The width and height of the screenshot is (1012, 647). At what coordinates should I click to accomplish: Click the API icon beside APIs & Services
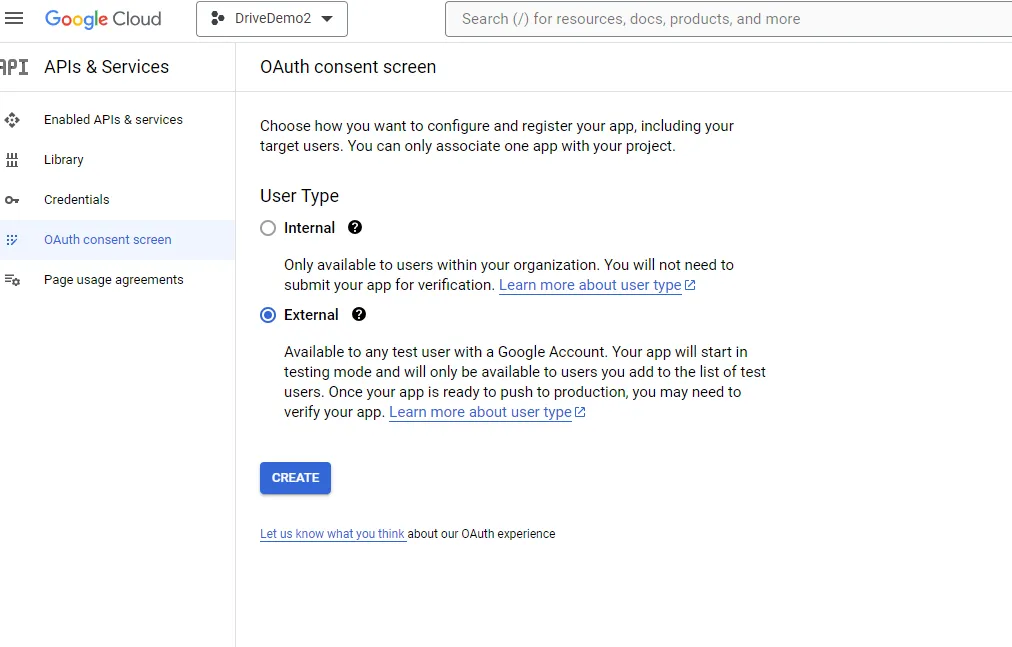[14, 67]
